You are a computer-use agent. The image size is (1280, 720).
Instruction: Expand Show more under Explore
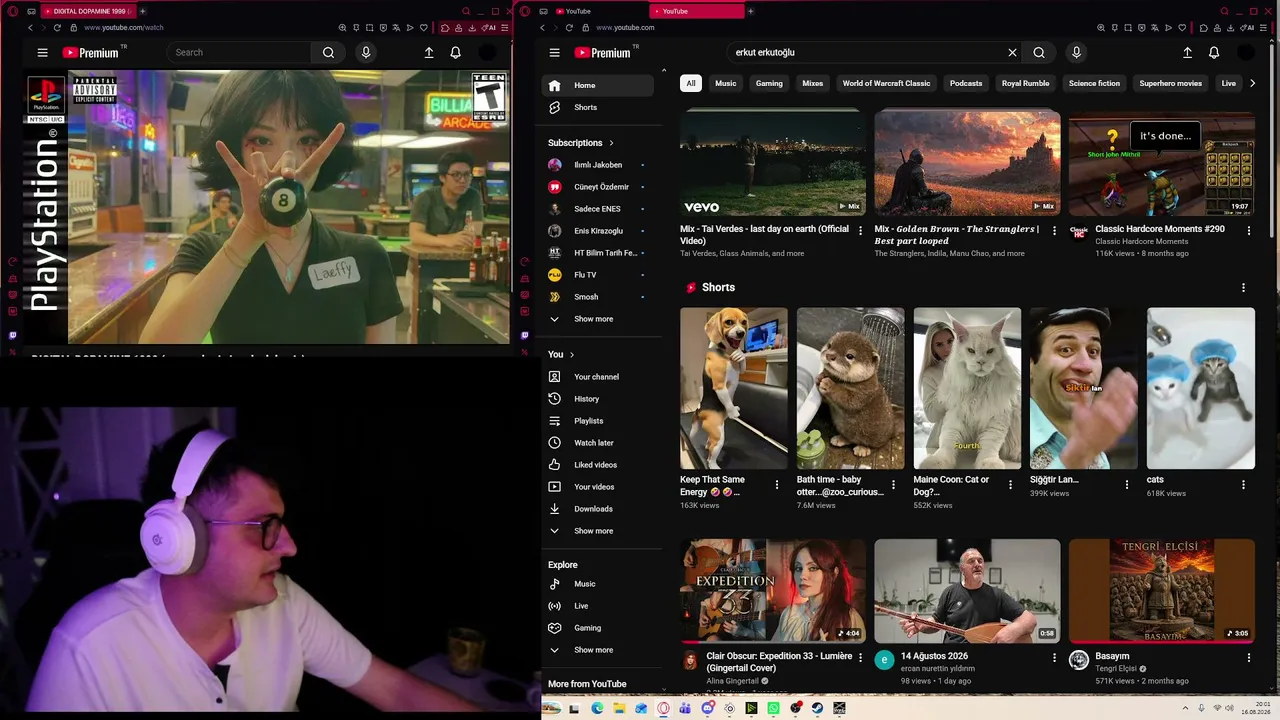(598, 650)
